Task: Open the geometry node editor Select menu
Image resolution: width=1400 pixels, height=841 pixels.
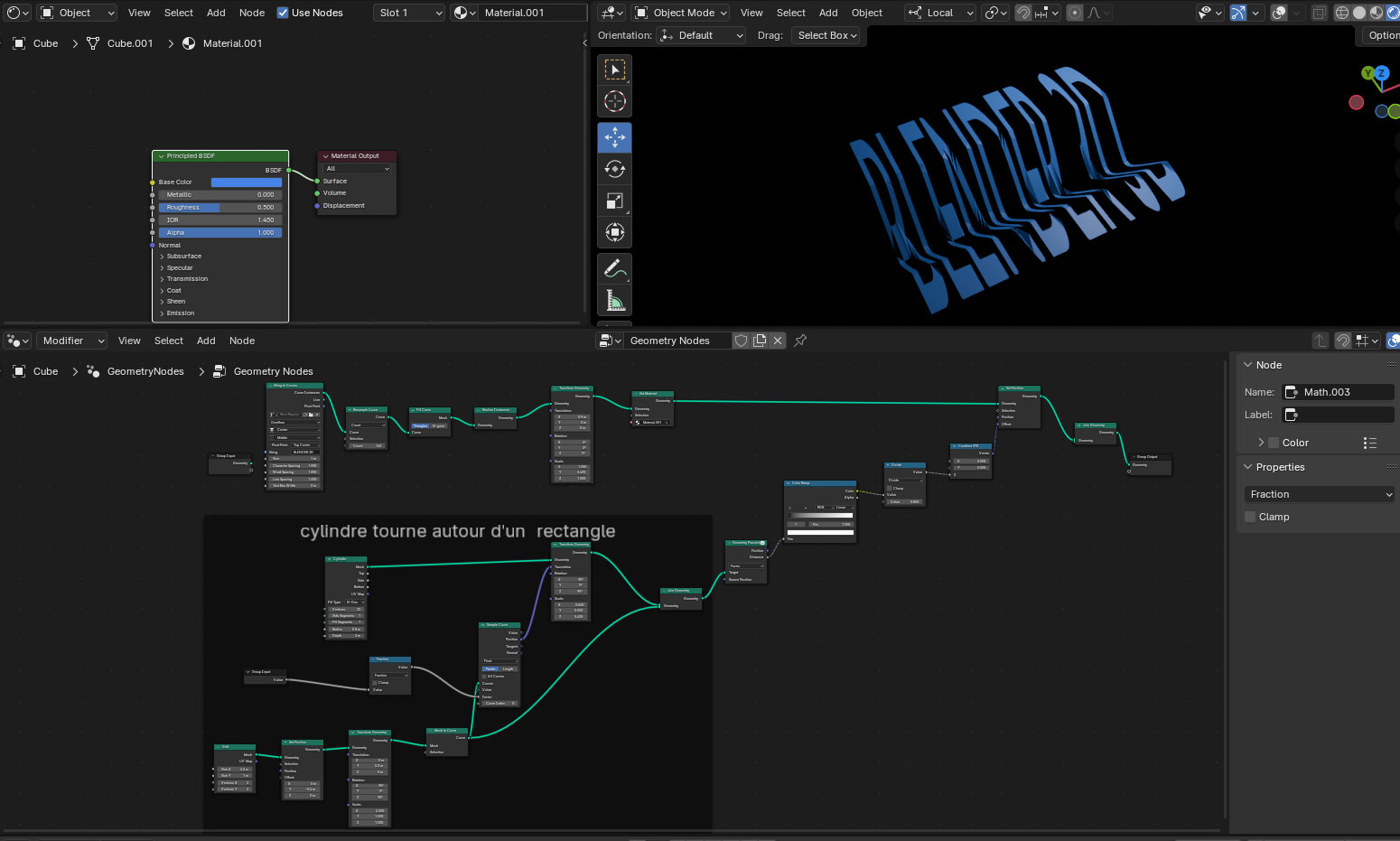Action: [x=169, y=341]
